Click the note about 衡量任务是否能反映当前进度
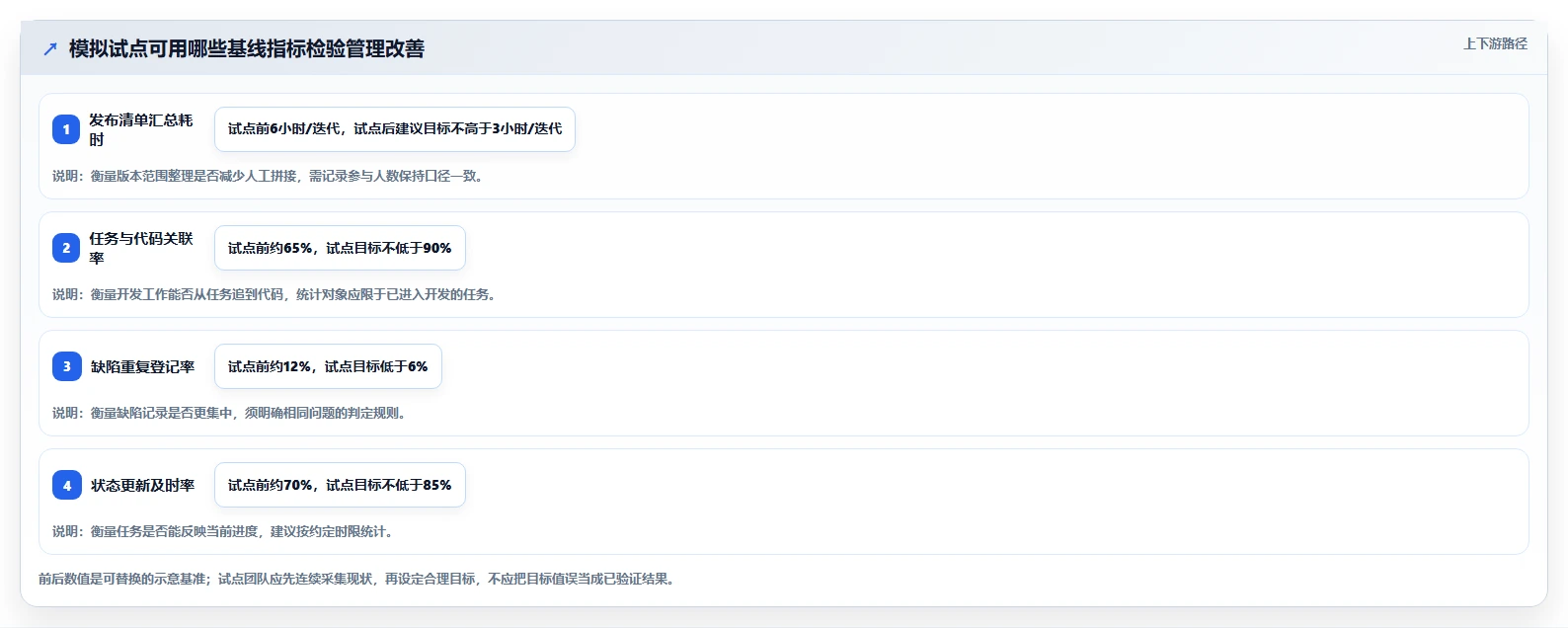This screenshot has width=1568, height=628. (x=223, y=531)
